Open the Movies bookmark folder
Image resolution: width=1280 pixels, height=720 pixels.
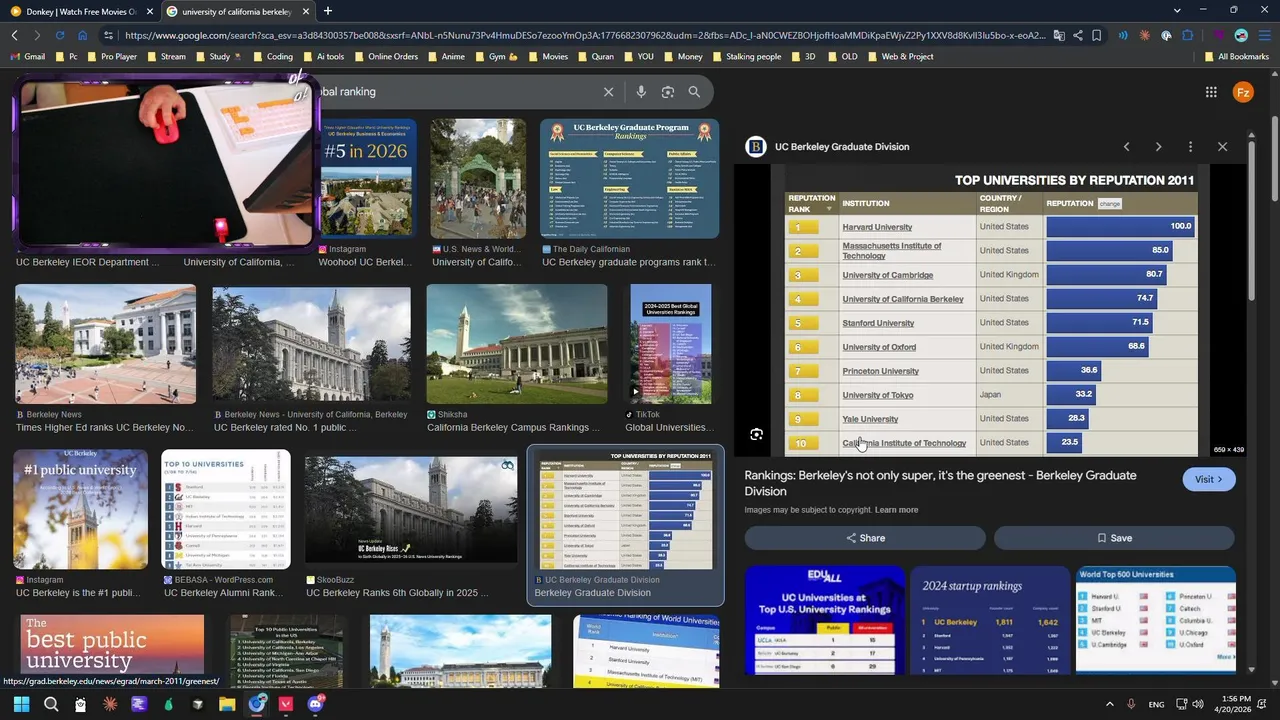coord(548,57)
